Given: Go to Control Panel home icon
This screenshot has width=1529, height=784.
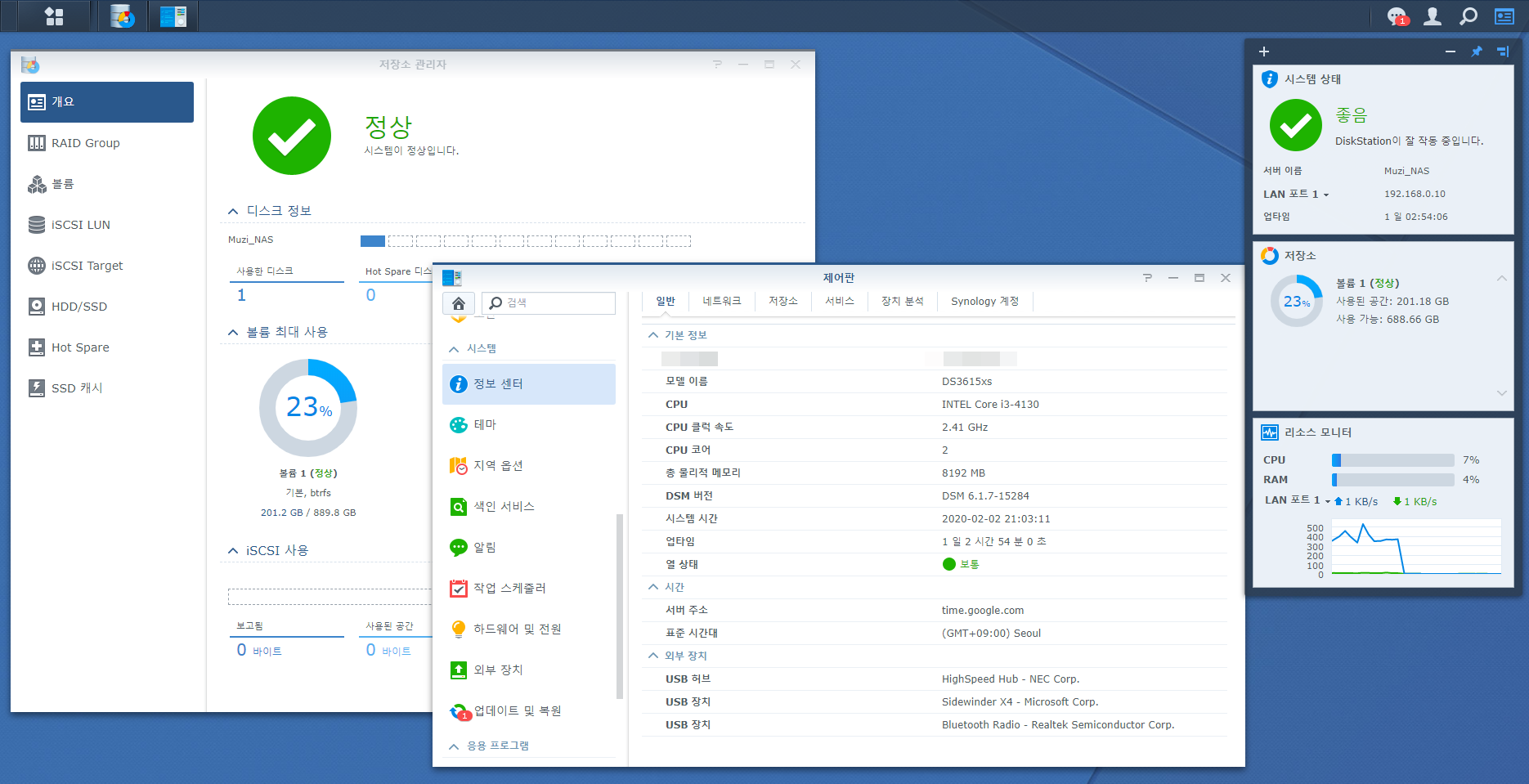Looking at the screenshot, I should click(x=459, y=303).
